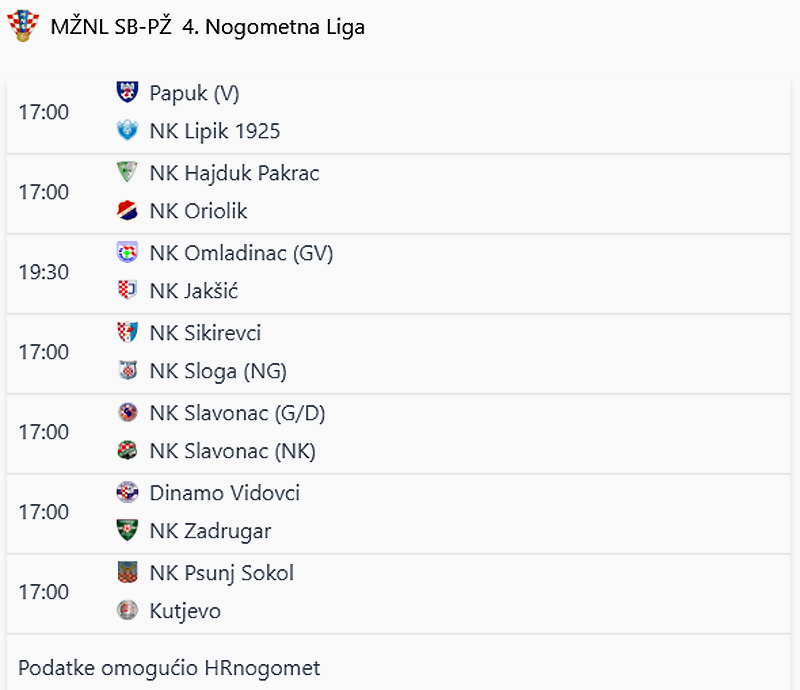Click the Dinamo Vidovci round crest
The image size is (800, 690).
coord(127,492)
